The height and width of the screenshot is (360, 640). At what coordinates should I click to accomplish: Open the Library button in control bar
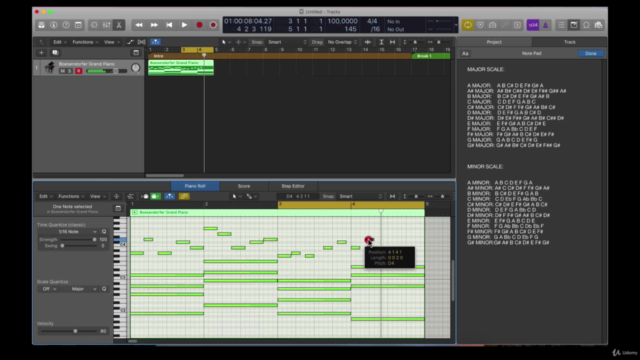(41, 25)
